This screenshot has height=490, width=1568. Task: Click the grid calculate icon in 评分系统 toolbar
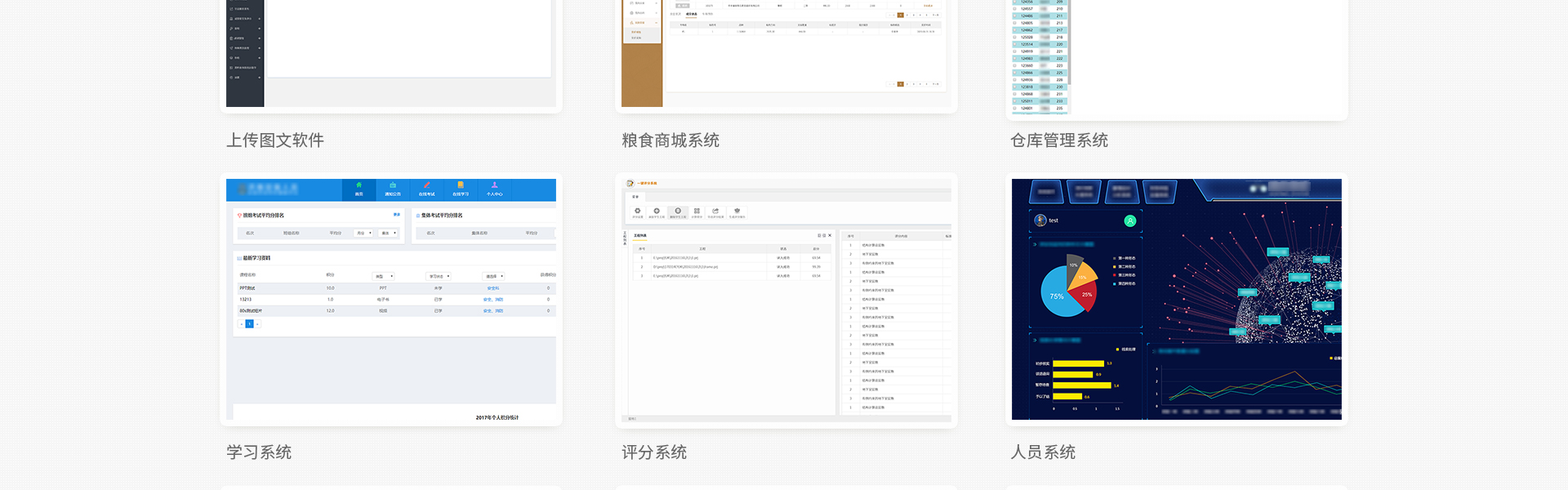tap(697, 212)
